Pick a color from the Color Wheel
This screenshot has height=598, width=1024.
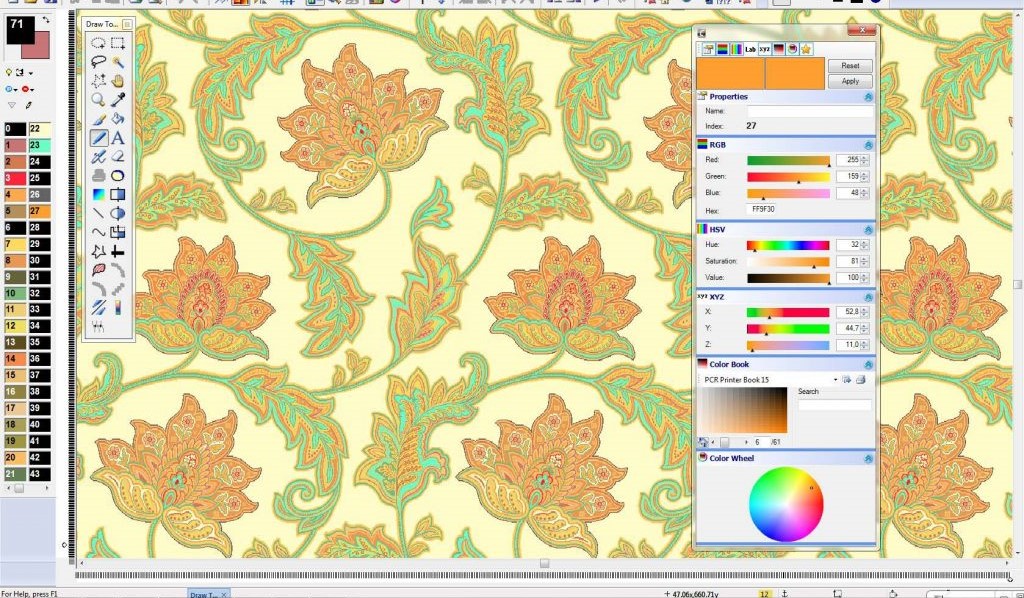coord(785,505)
